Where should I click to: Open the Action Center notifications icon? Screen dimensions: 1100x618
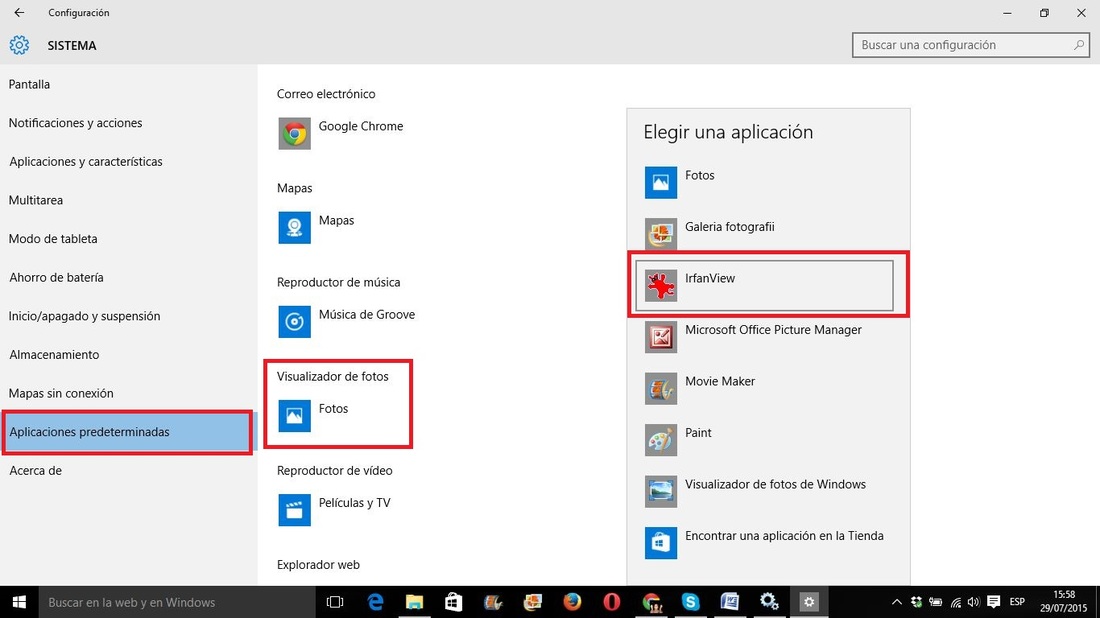pyautogui.click(x=993, y=602)
